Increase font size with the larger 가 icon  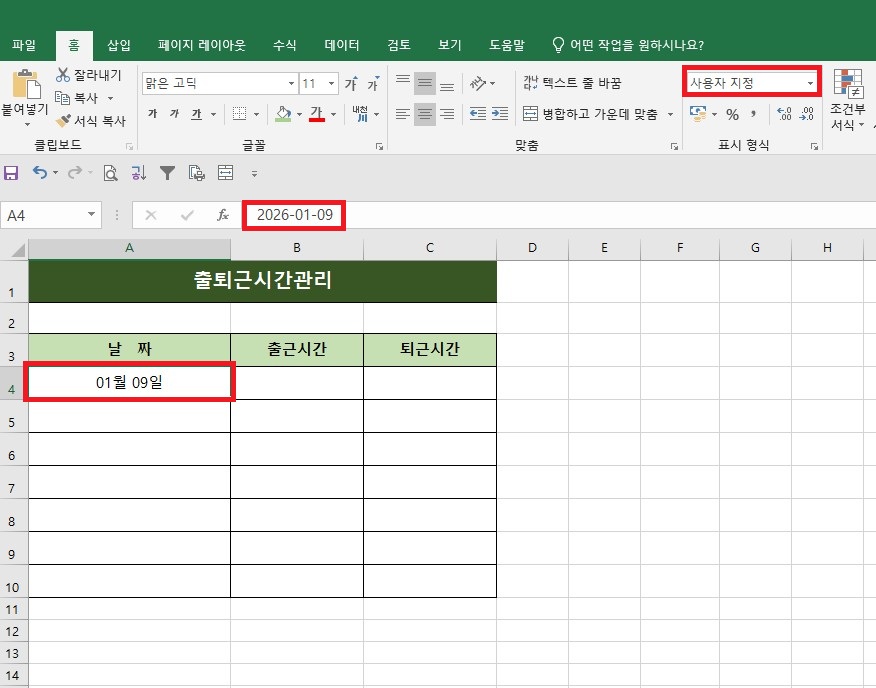point(351,84)
